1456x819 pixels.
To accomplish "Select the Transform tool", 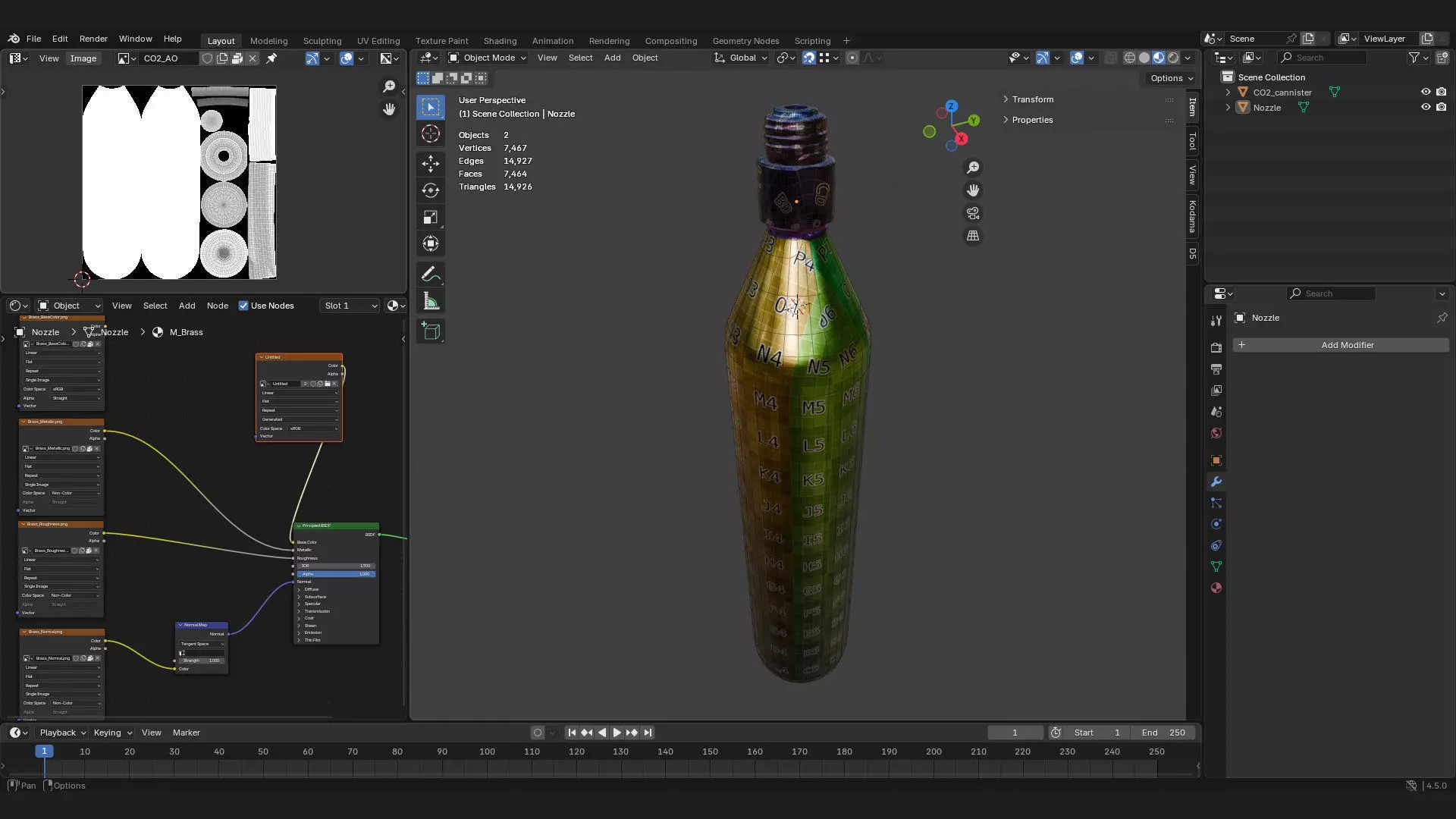I will pos(431,244).
